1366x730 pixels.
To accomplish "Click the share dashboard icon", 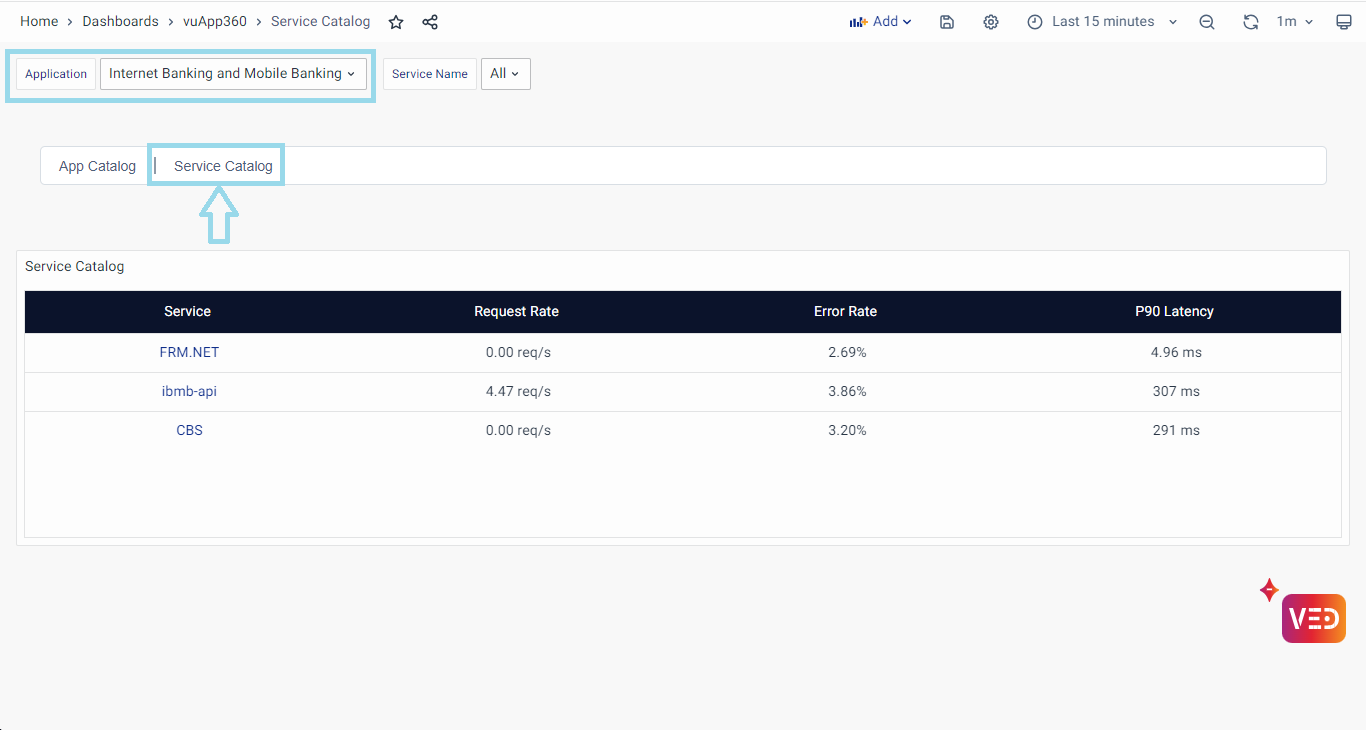I will (430, 22).
